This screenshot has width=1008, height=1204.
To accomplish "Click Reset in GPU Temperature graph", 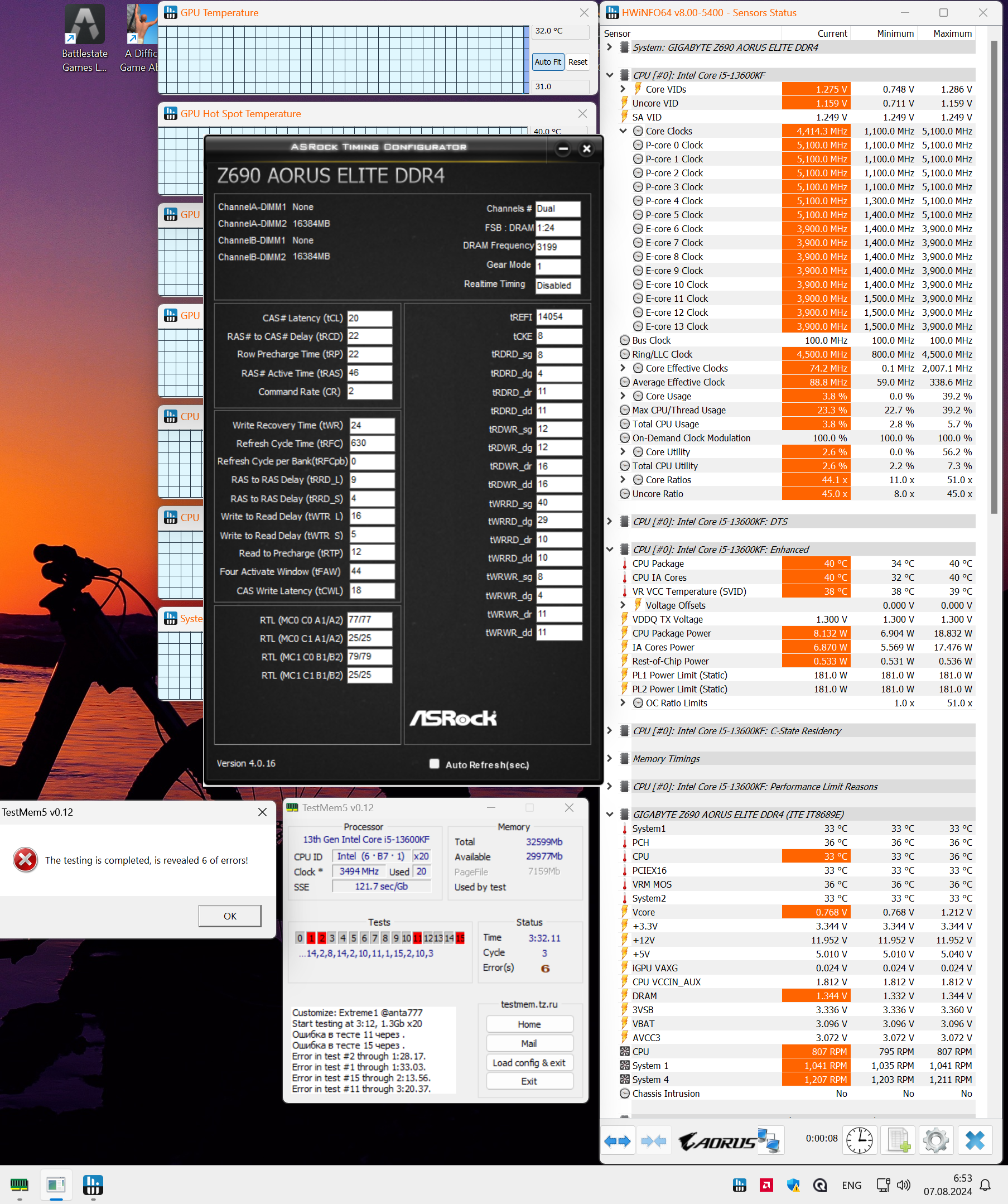I will tap(577, 62).
